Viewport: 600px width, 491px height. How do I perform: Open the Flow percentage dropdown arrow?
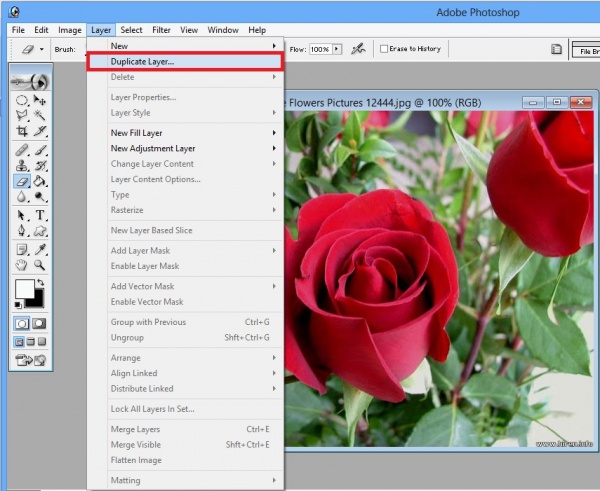click(x=337, y=48)
